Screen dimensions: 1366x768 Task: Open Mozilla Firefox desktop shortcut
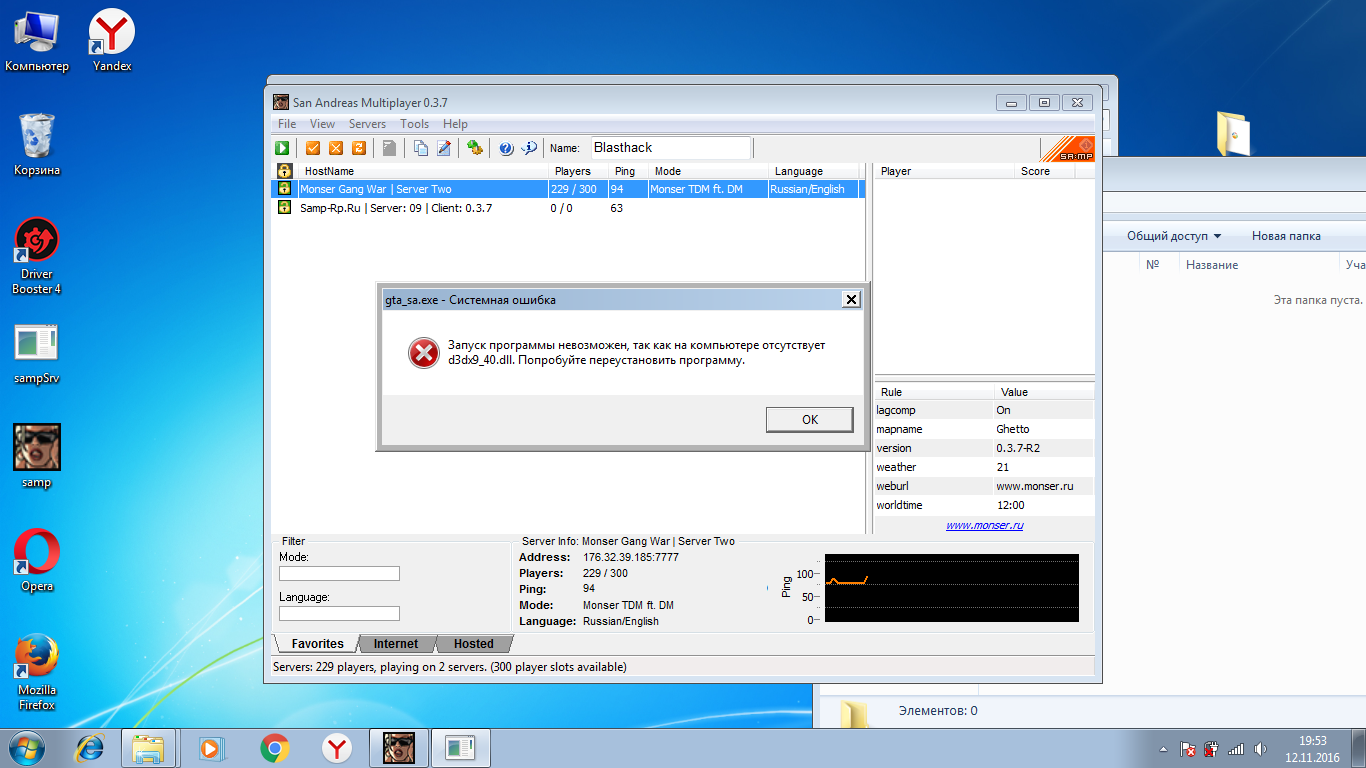[37, 672]
